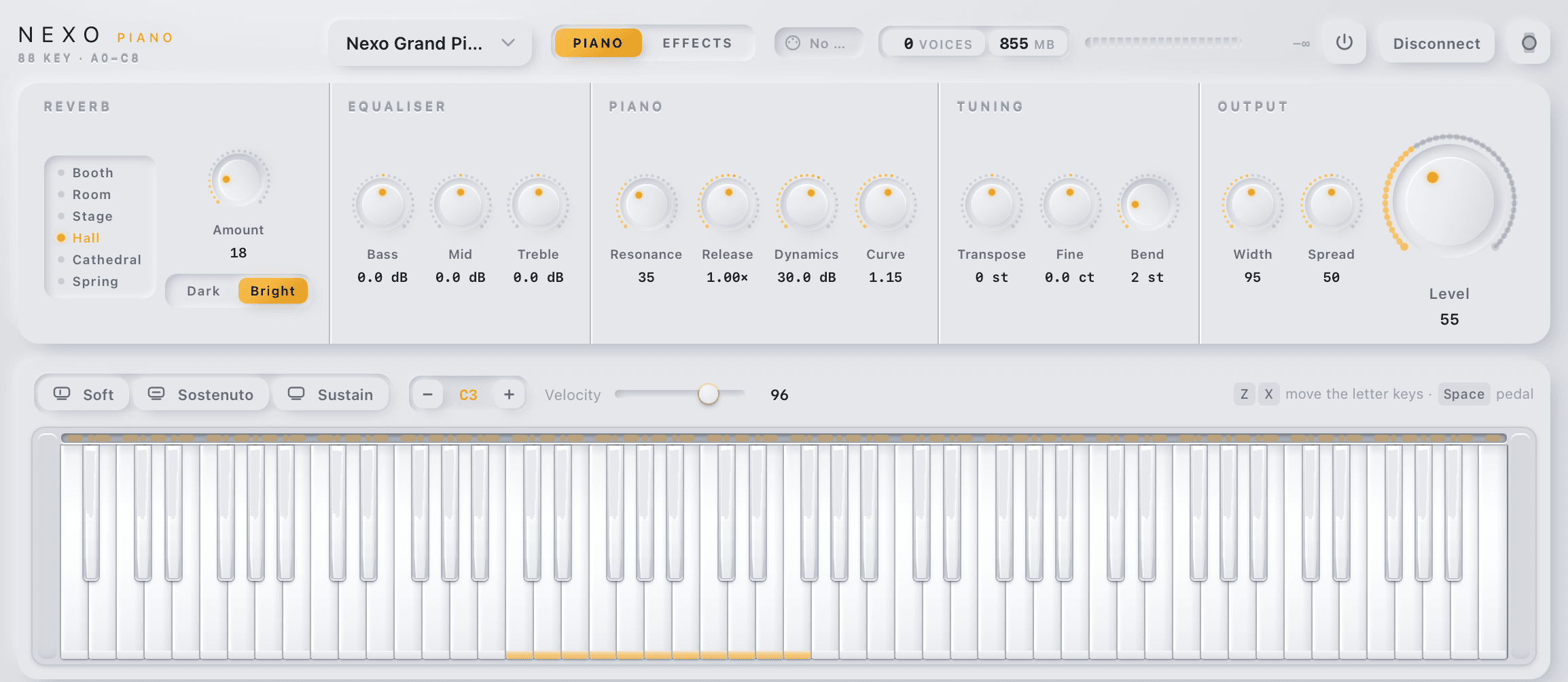This screenshot has height=682, width=1568.
Task: Click the Curve knob
Action: click(885, 204)
